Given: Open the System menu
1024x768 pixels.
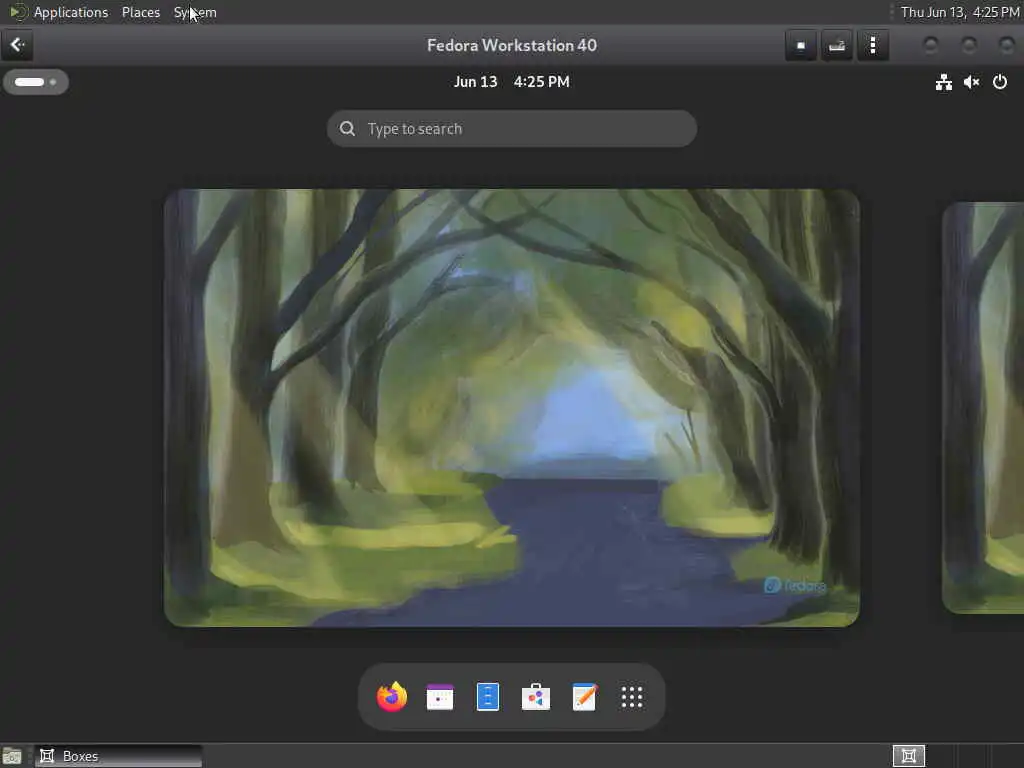Looking at the screenshot, I should pyautogui.click(x=195, y=12).
